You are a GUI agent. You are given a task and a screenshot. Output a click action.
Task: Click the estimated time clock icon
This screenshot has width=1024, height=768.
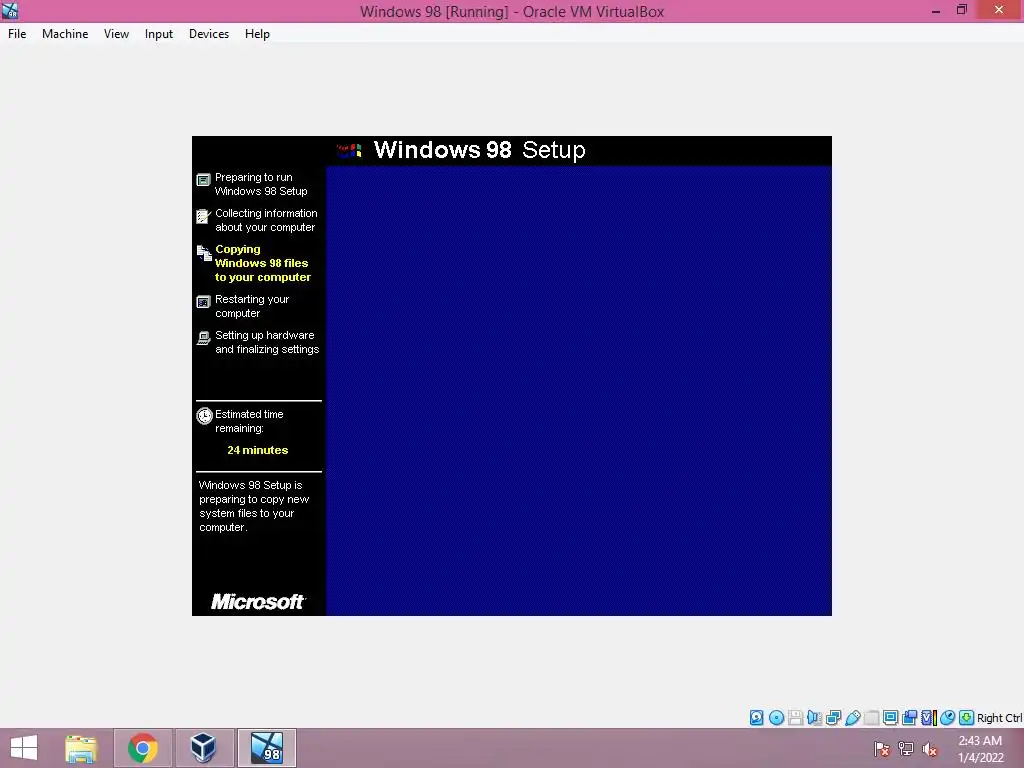tap(204, 416)
